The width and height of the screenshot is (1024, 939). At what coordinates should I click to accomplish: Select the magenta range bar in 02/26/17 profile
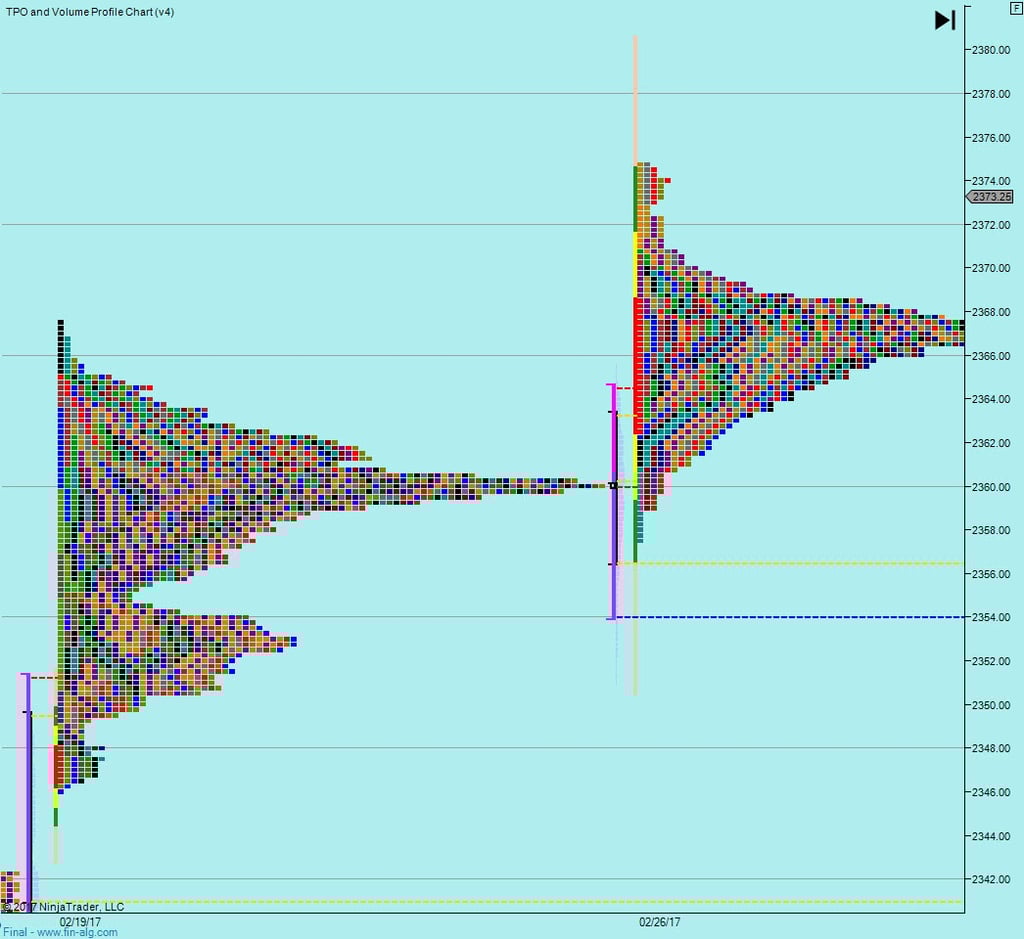click(x=610, y=500)
